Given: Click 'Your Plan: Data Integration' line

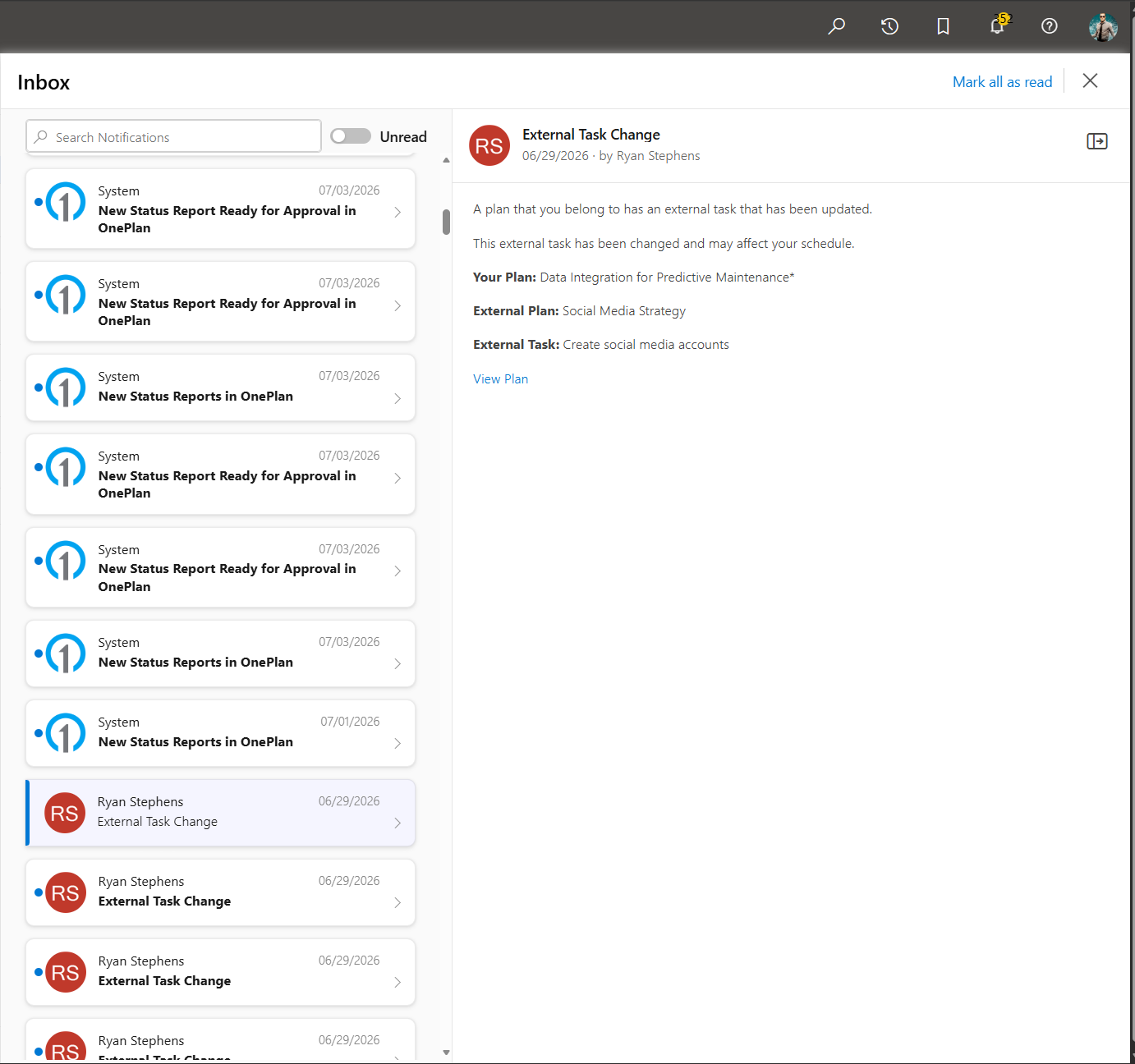Looking at the screenshot, I should [633, 277].
